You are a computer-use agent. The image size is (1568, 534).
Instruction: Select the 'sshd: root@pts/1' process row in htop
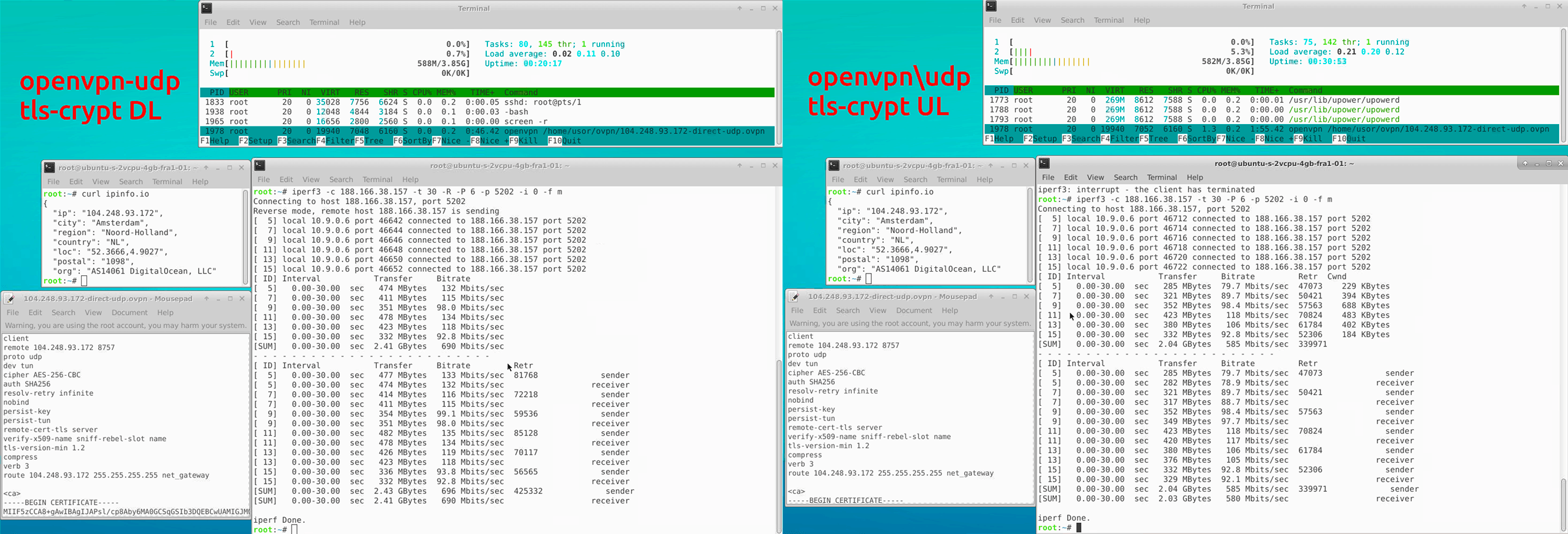pyautogui.click(x=487, y=102)
